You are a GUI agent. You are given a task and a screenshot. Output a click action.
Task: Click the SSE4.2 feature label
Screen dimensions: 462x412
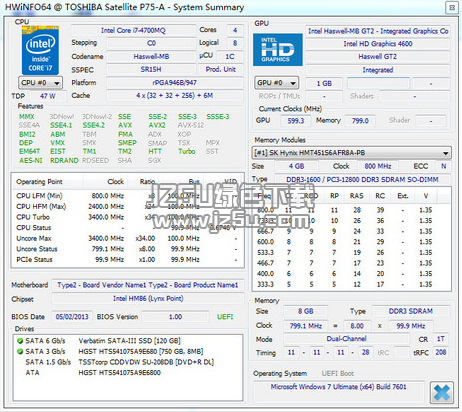94,125
